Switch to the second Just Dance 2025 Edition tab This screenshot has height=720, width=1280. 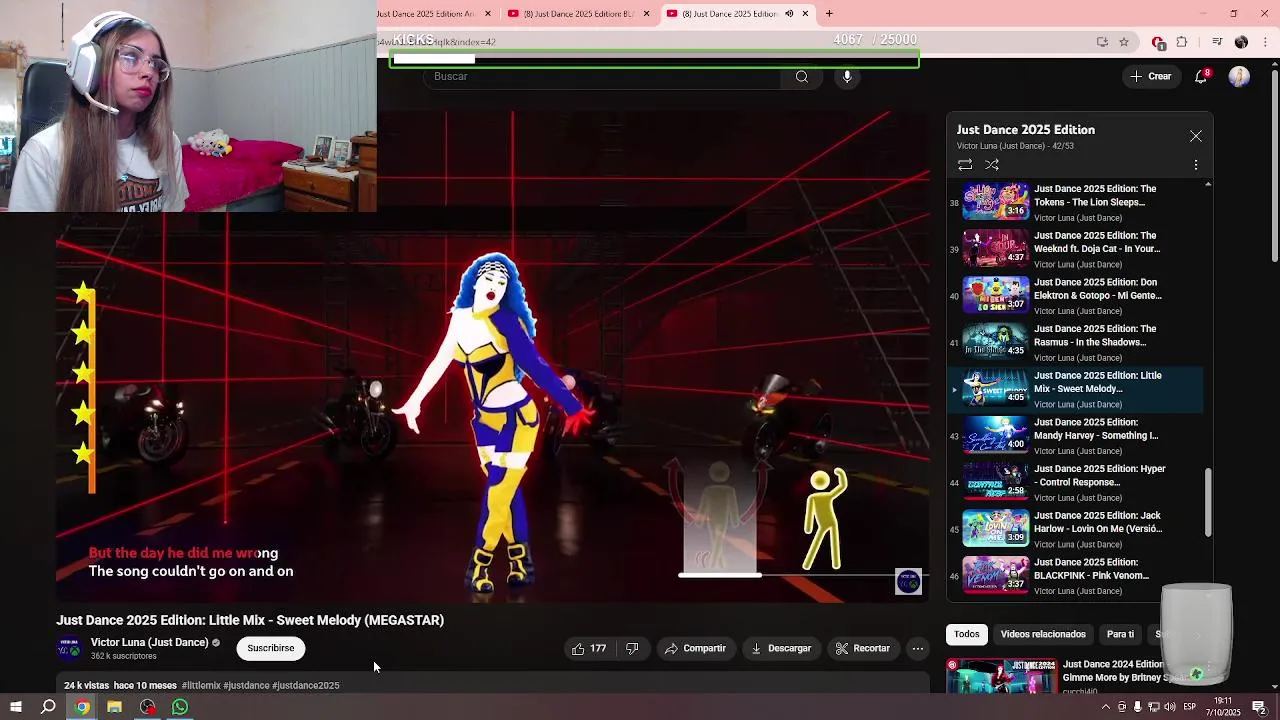pyautogui.click(x=579, y=13)
